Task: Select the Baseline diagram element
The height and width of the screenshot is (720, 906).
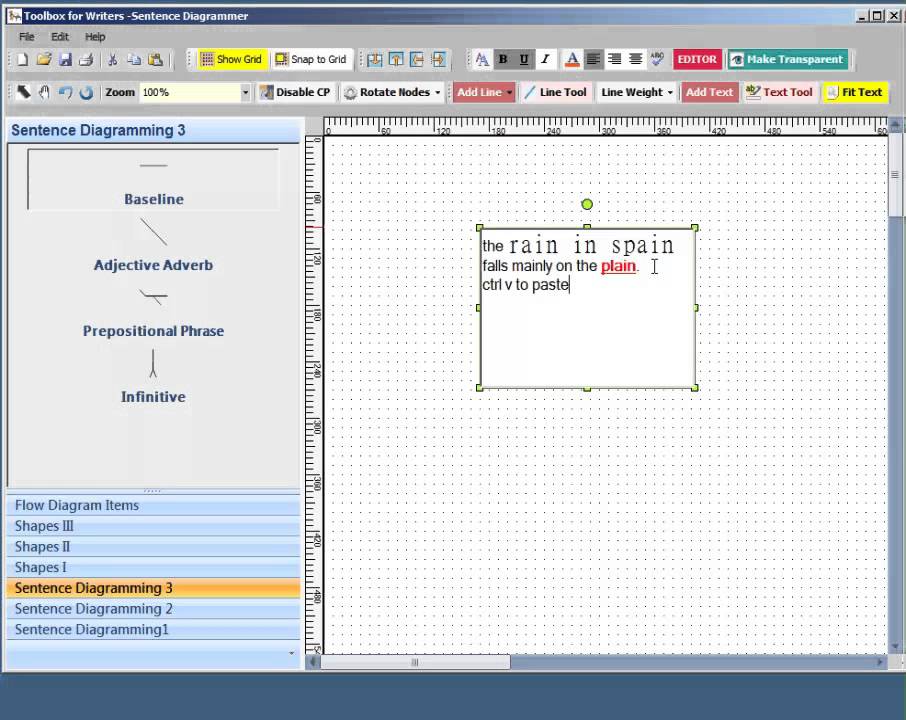Action: pos(154,180)
